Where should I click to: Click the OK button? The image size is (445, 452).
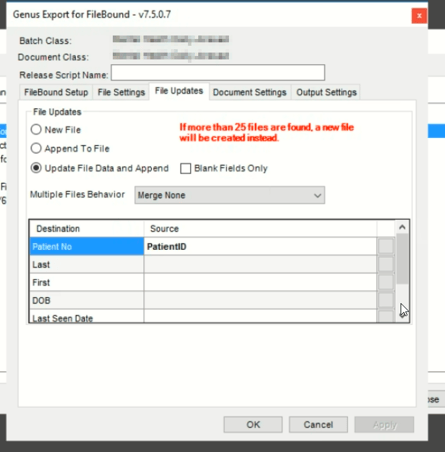click(x=253, y=425)
